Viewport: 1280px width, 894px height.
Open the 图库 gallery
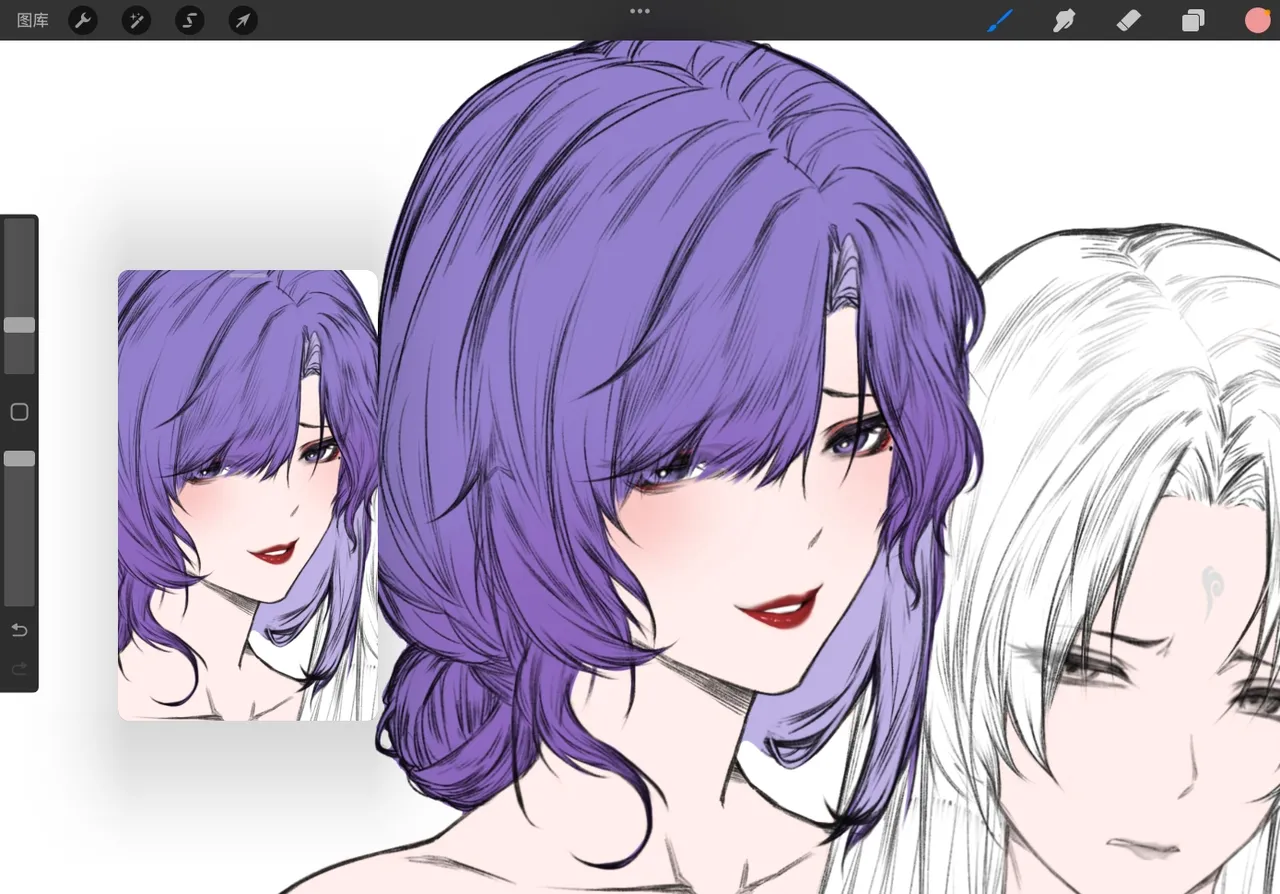coord(33,20)
